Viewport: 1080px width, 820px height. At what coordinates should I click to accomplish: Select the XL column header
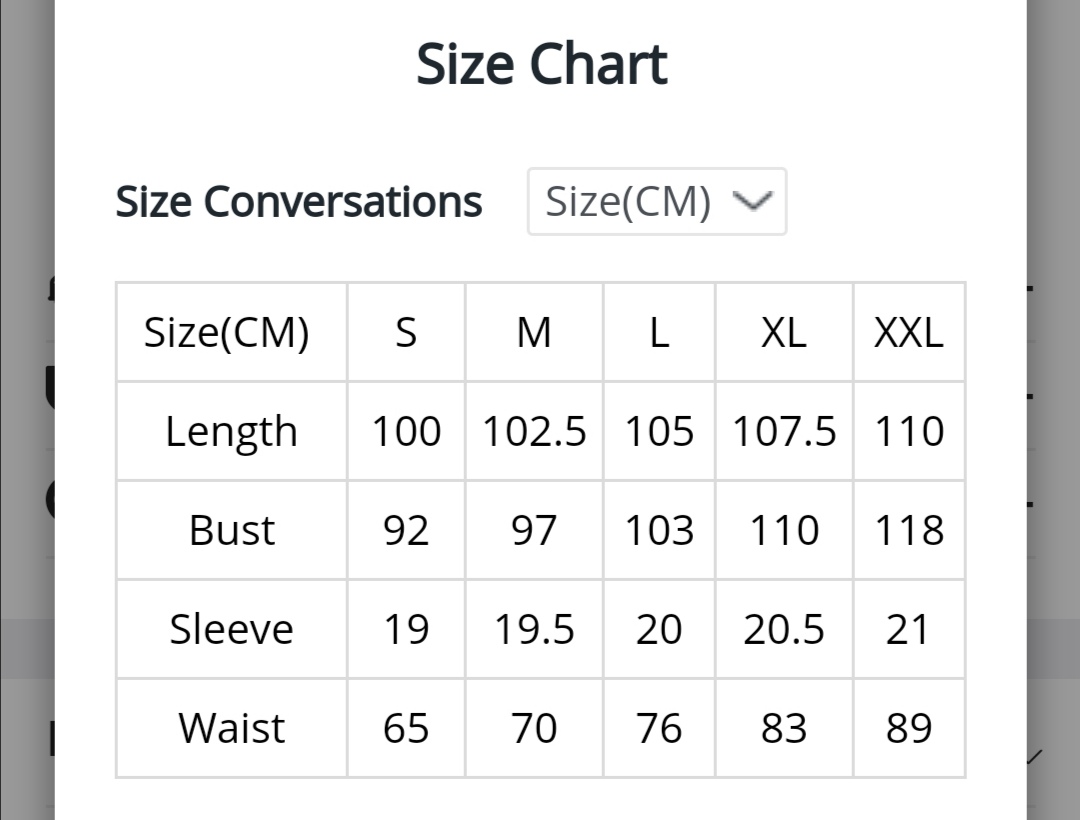point(784,332)
